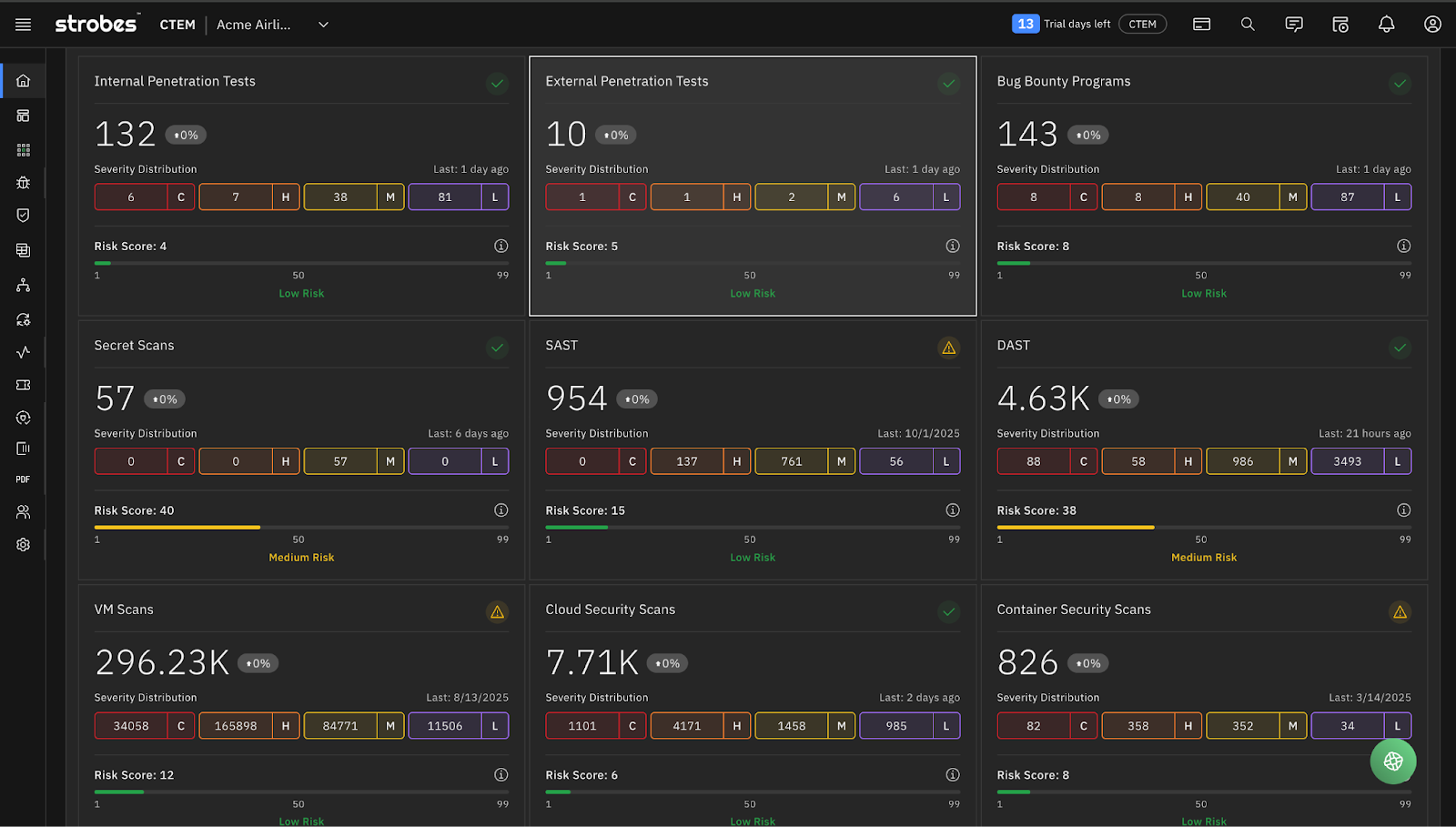Select the PDF reports icon in sidebar
The width and height of the screenshot is (1456, 827).
pos(23,479)
